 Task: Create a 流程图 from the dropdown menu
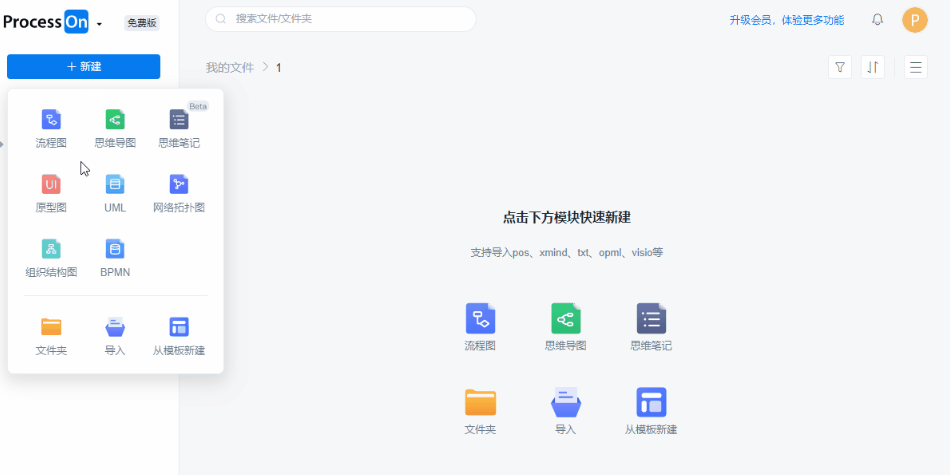coord(51,128)
